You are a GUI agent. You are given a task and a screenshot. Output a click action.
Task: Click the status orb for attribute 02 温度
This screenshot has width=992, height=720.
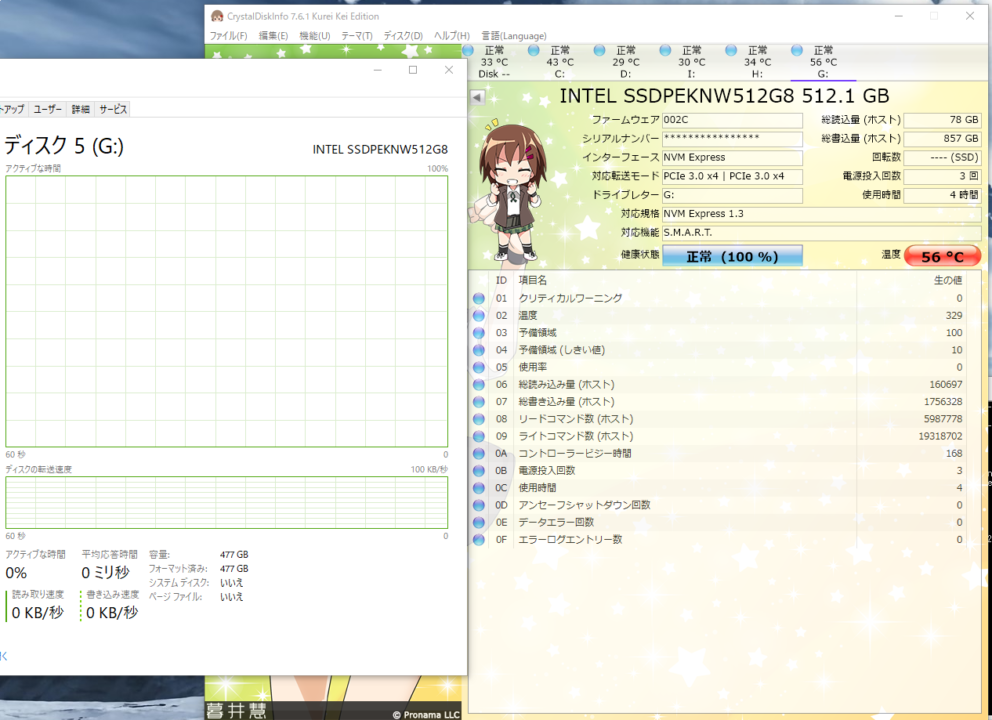(x=479, y=316)
